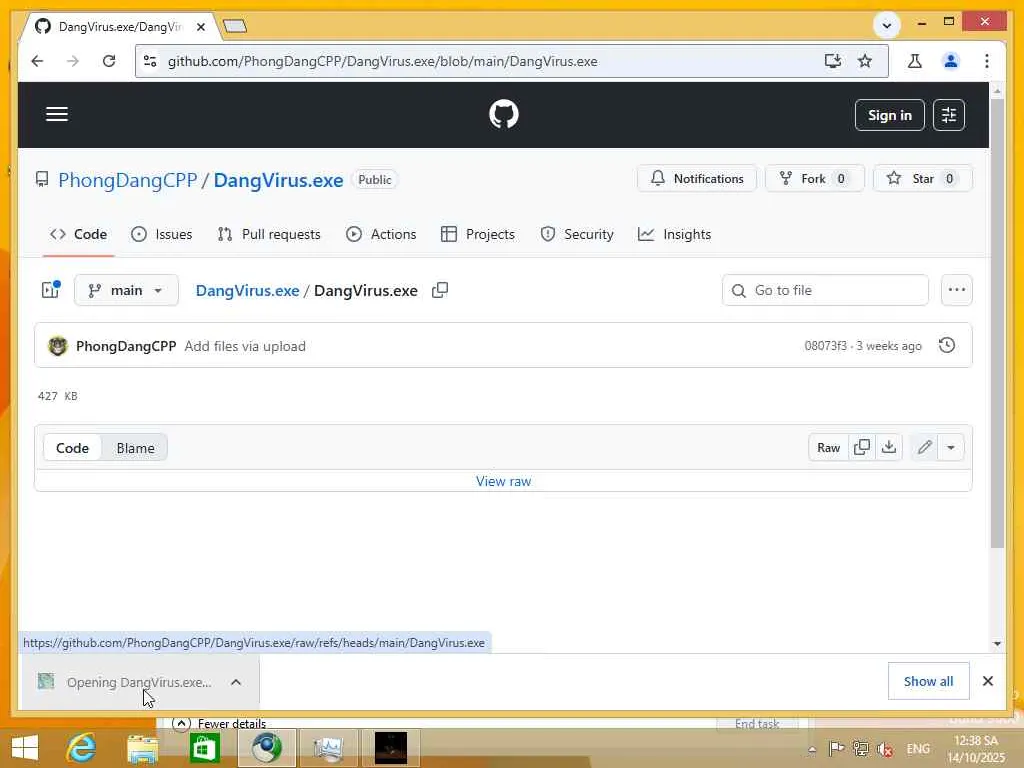This screenshot has height=768, width=1024.
Task: Open the Windows Start button
Action: (25, 748)
